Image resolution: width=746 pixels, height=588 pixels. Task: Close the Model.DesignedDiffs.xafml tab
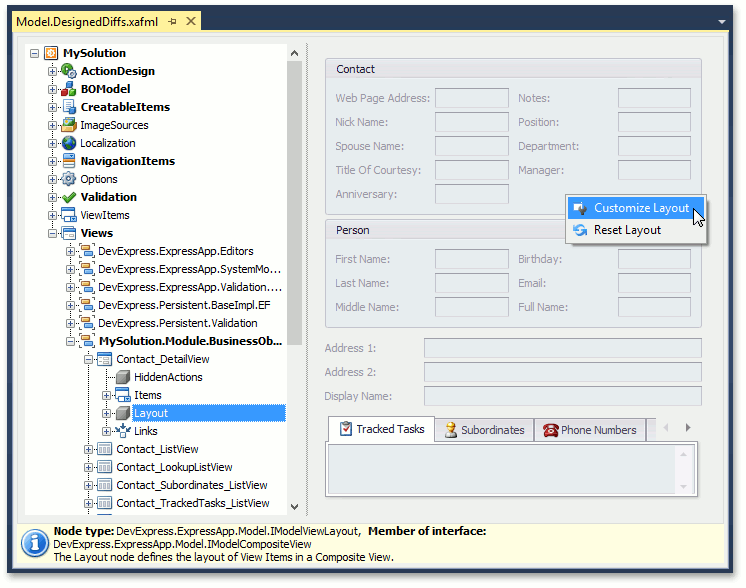pos(191,21)
